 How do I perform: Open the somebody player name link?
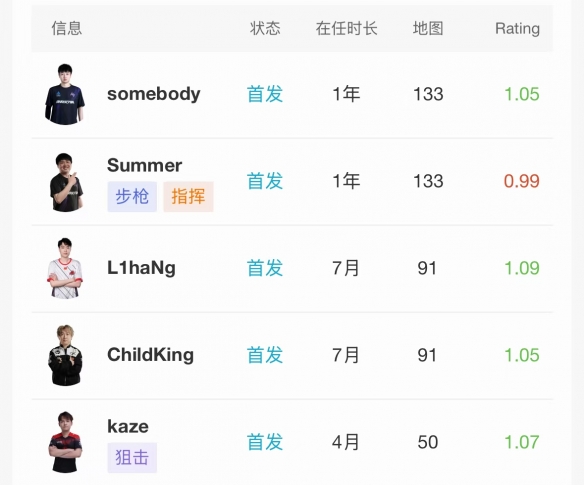(154, 93)
